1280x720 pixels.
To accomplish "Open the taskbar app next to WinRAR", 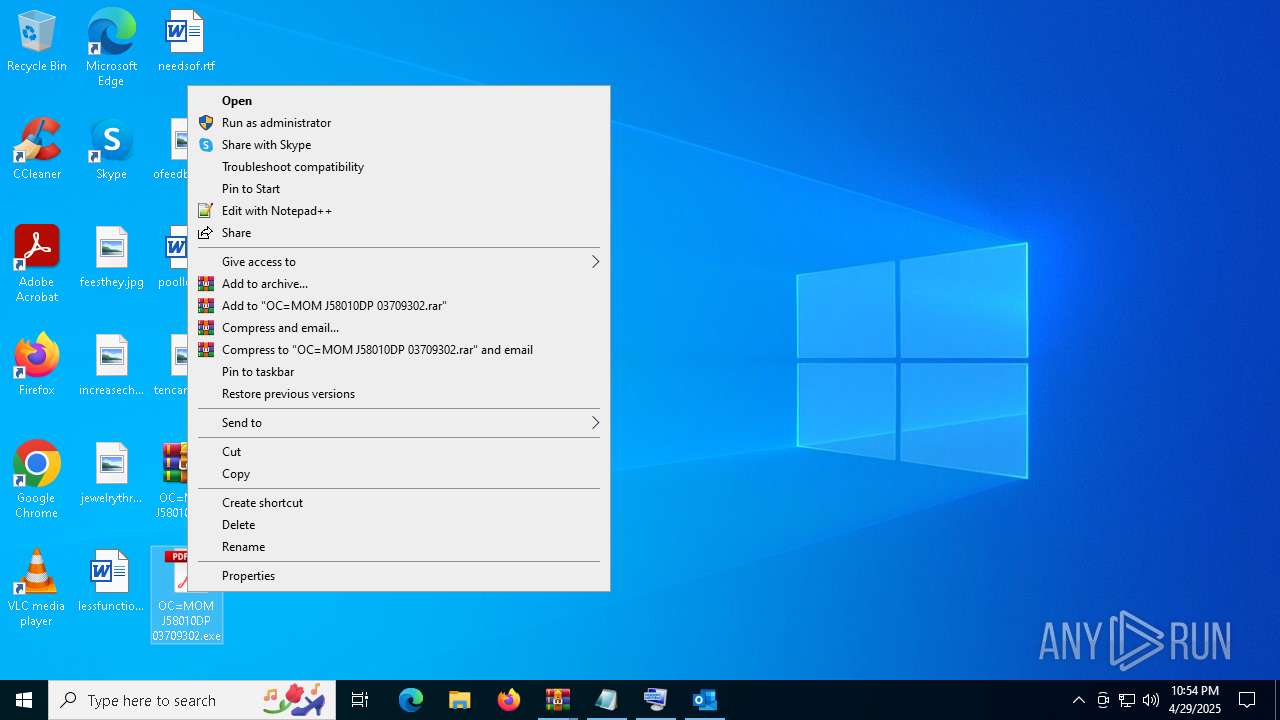I will coord(607,700).
